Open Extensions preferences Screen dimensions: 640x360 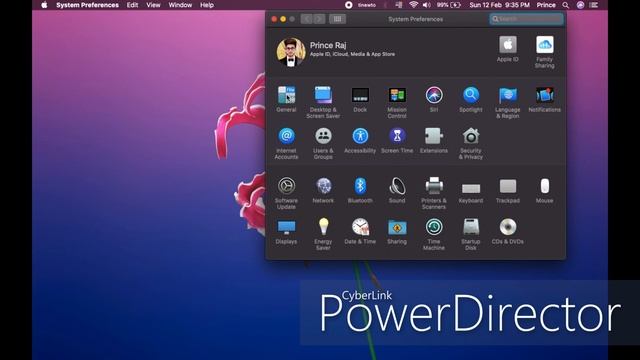tap(434, 140)
